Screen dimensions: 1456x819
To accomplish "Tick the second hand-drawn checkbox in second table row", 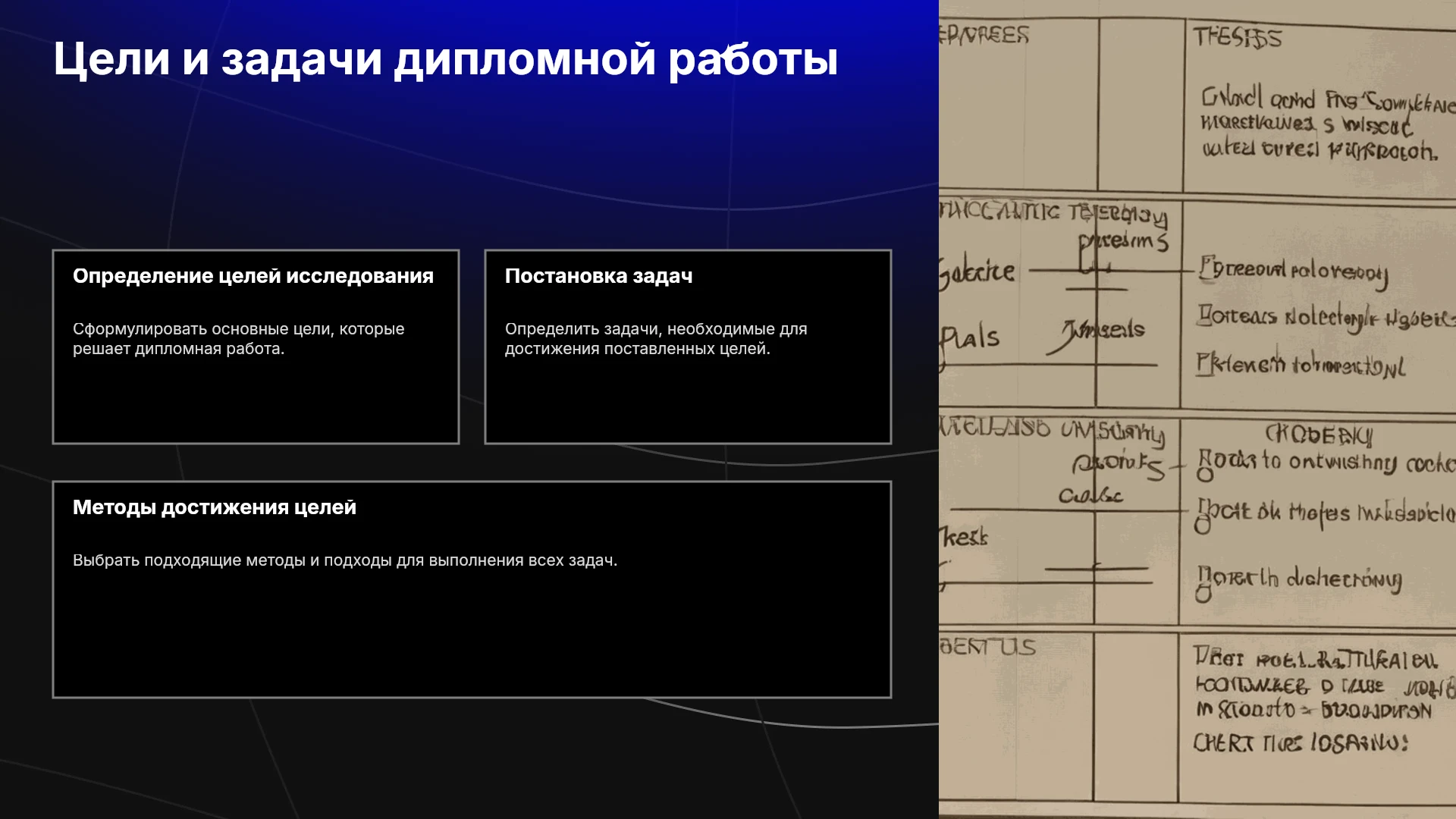I will tap(1205, 315).
